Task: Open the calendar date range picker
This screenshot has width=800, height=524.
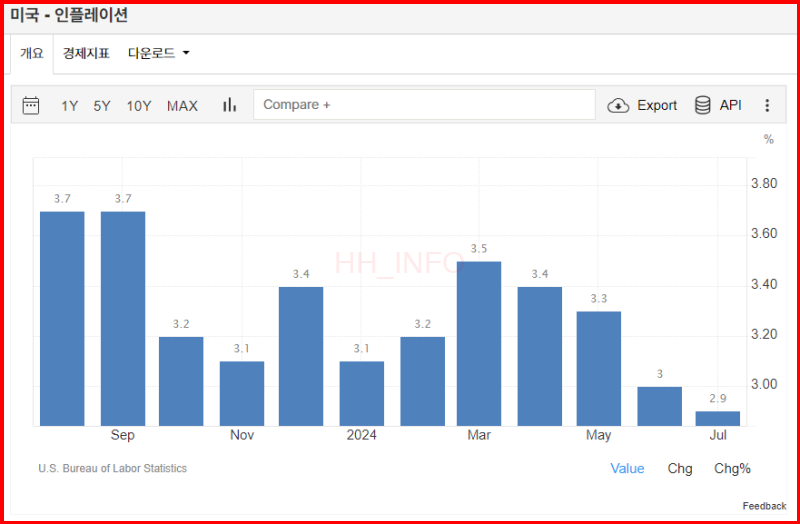Action: pyautogui.click(x=31, y=106)
